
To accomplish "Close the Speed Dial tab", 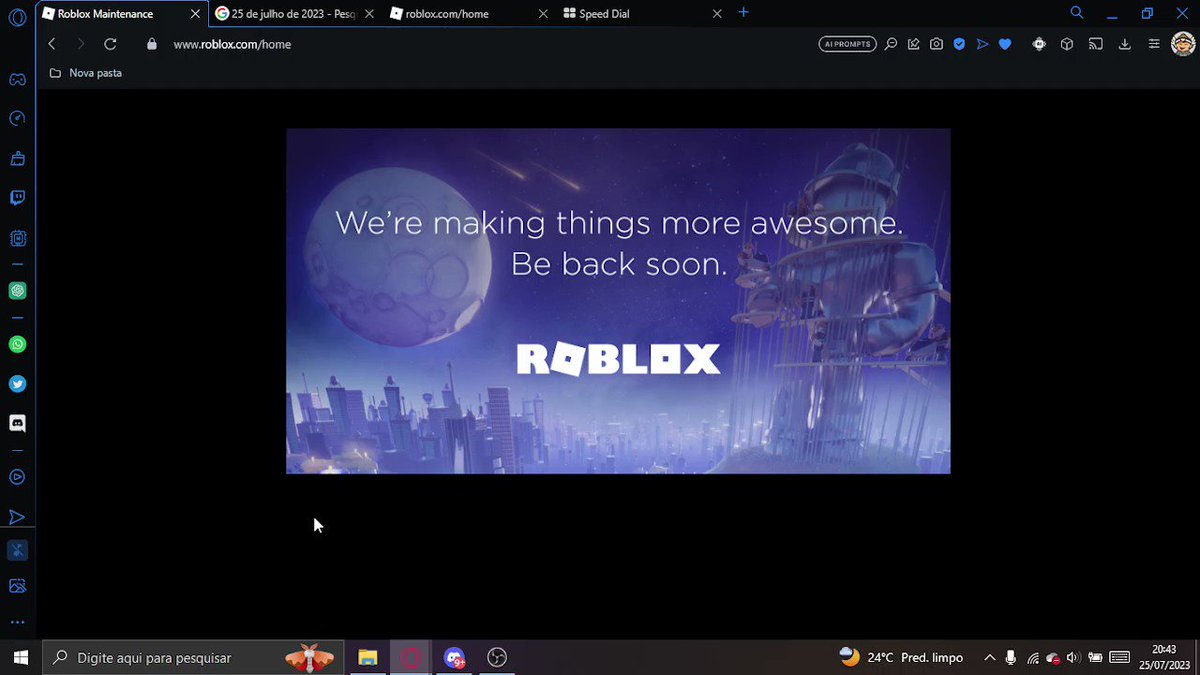I will pos(716,14).
